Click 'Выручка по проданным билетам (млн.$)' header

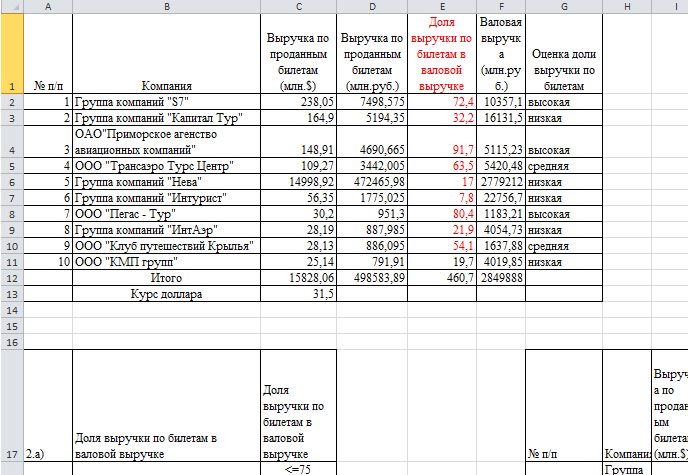(x=299, y=54)
